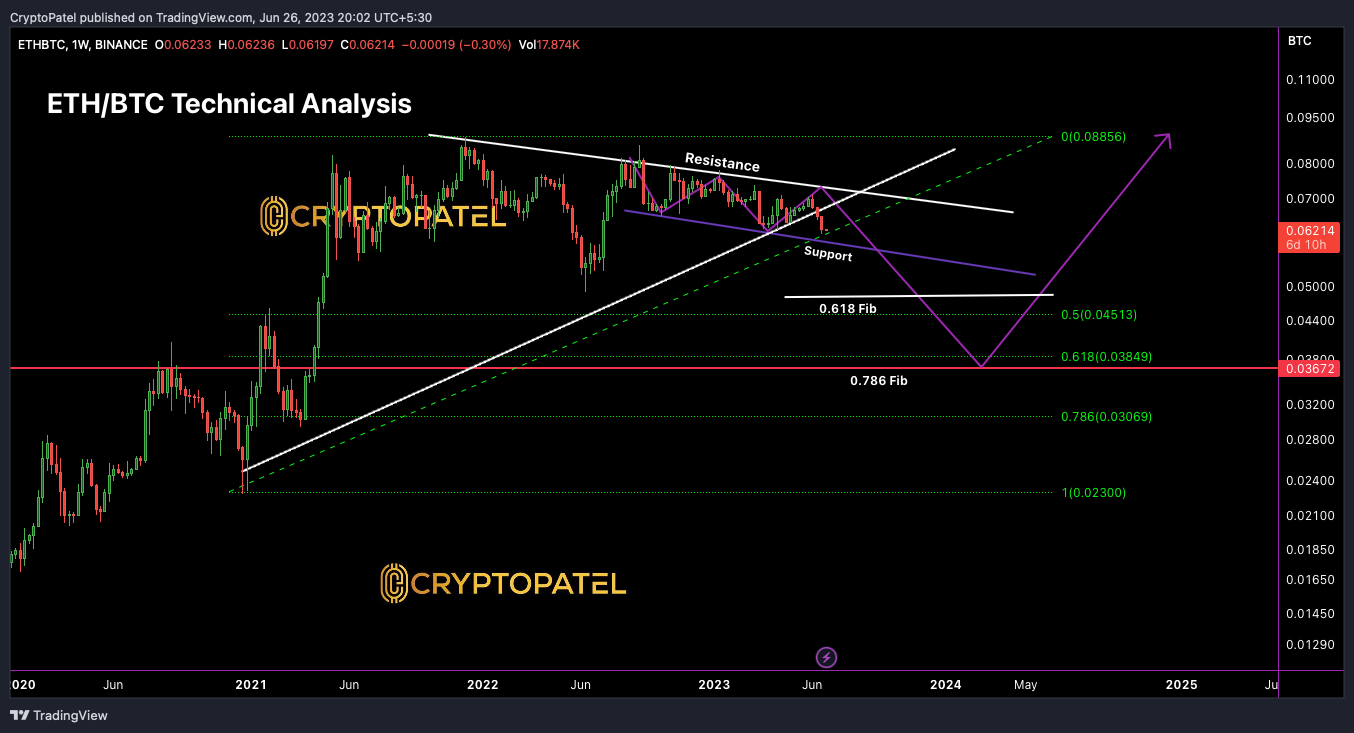
Task: Click the 2022 label on time axis
Action: click(482, 685)
